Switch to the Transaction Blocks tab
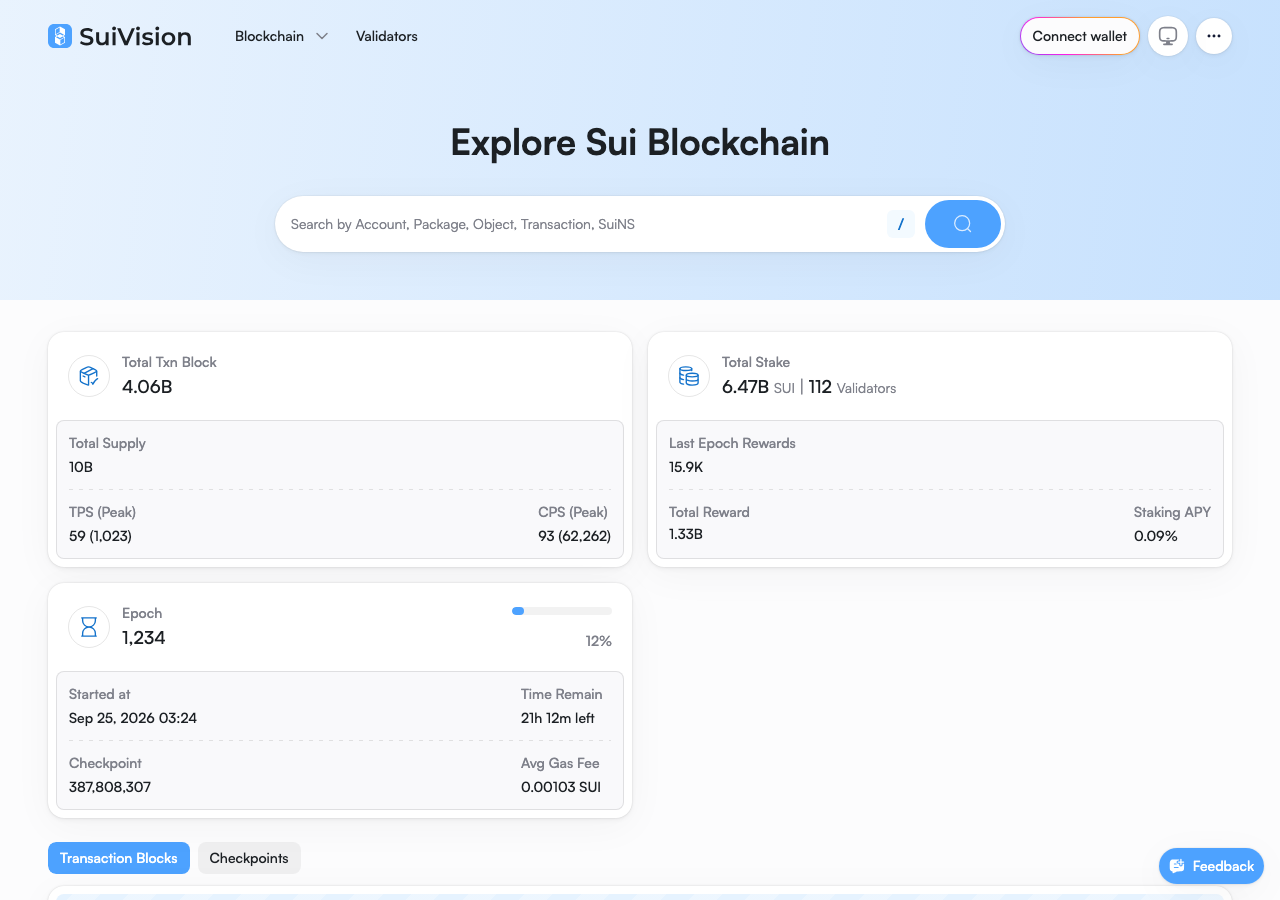Image resolution: width=1280 pixels, height=900 pixels. [x=119, y=858]
